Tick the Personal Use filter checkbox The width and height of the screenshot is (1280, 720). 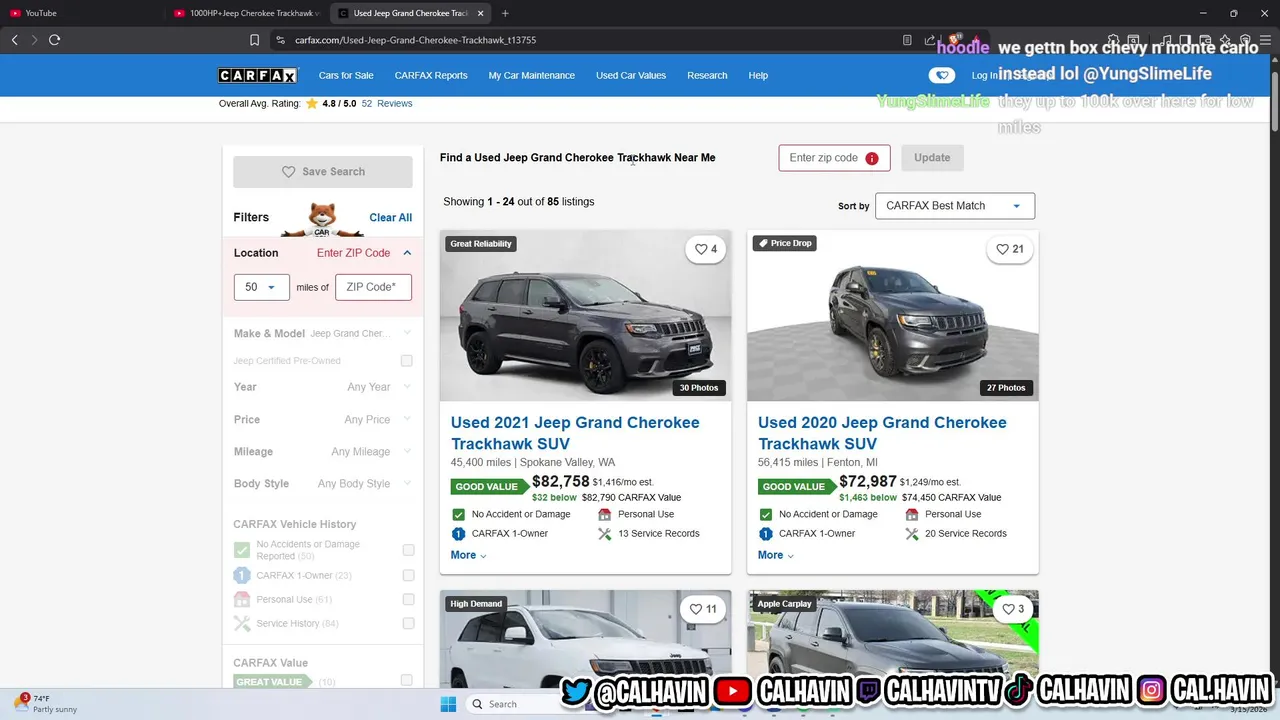pos(408,599)
